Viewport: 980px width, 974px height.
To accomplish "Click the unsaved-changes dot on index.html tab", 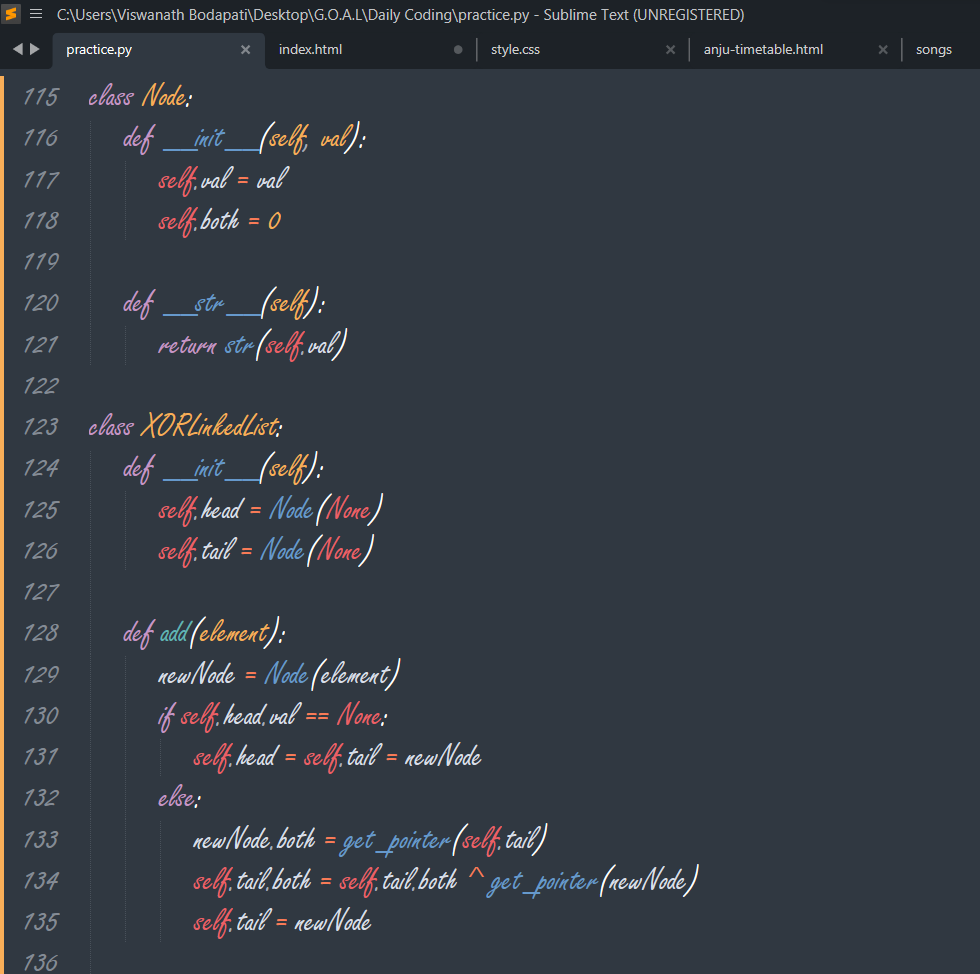I will 458,48.
